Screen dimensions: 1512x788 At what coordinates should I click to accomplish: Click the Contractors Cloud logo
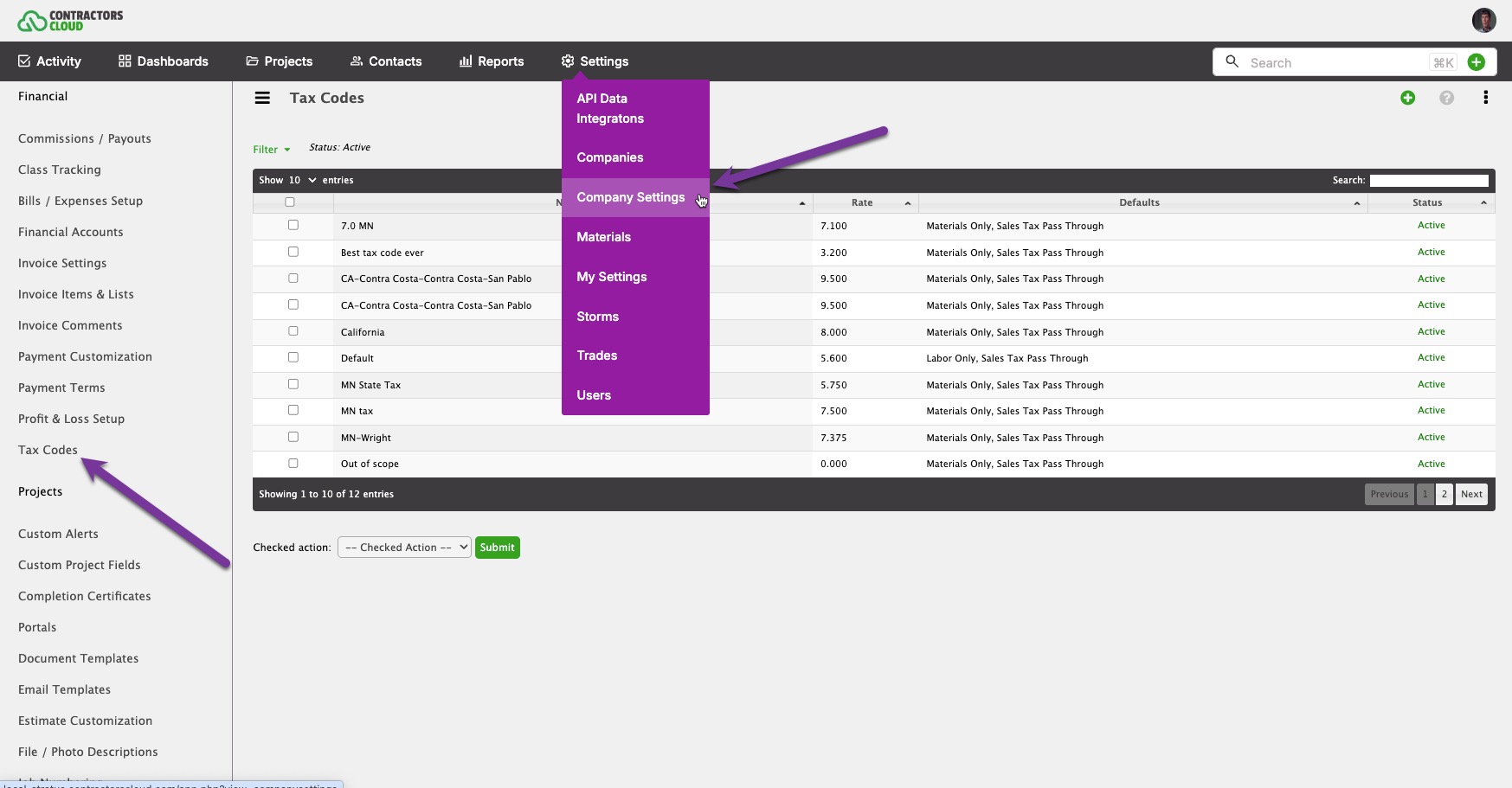70,21
